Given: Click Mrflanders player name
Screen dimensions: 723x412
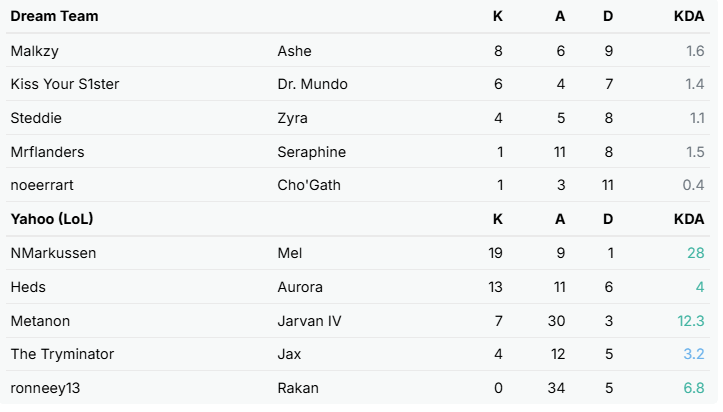Looking at the screenshot, I should click(47, 152).
